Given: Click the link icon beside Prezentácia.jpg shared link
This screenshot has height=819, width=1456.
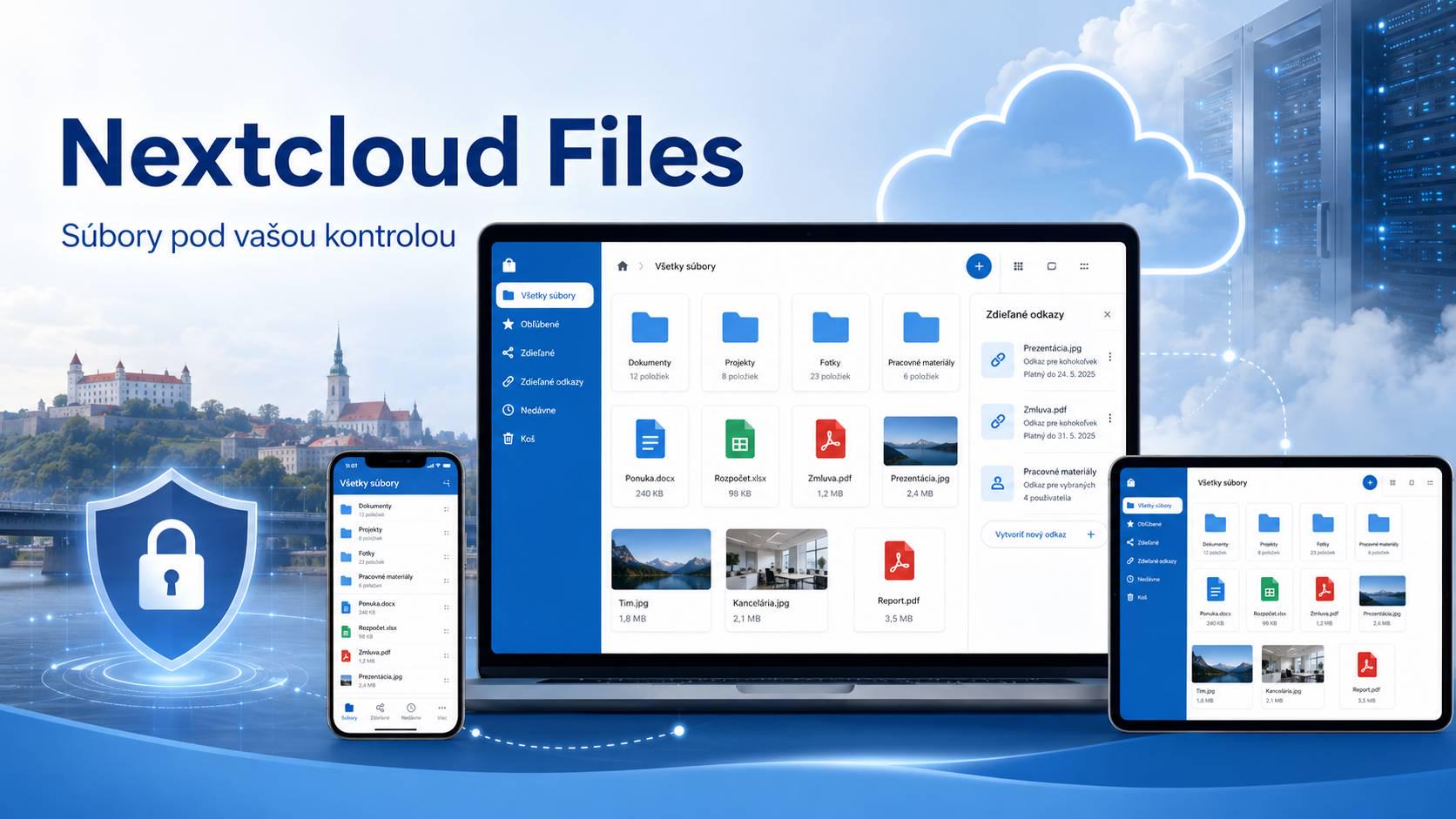Looking at the screenshot, I should click(x=998, y=359).
